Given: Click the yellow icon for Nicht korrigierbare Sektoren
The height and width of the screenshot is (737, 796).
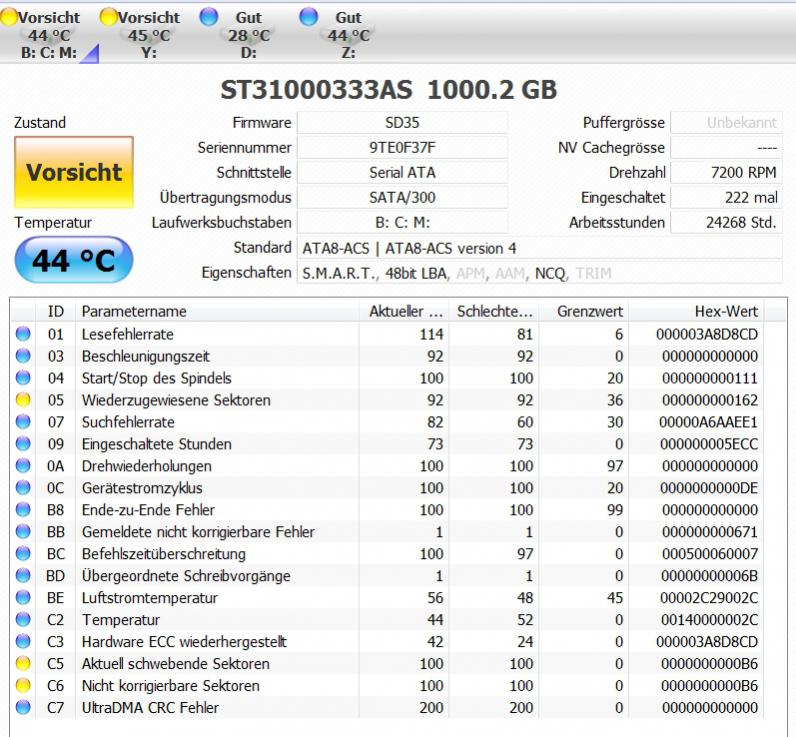Looking at the screenshot, I should [23, 685].
